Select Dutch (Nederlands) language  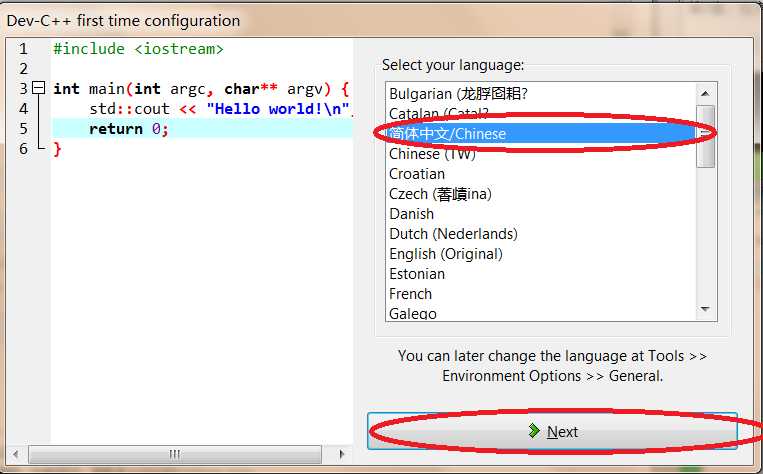coord(541,234)
